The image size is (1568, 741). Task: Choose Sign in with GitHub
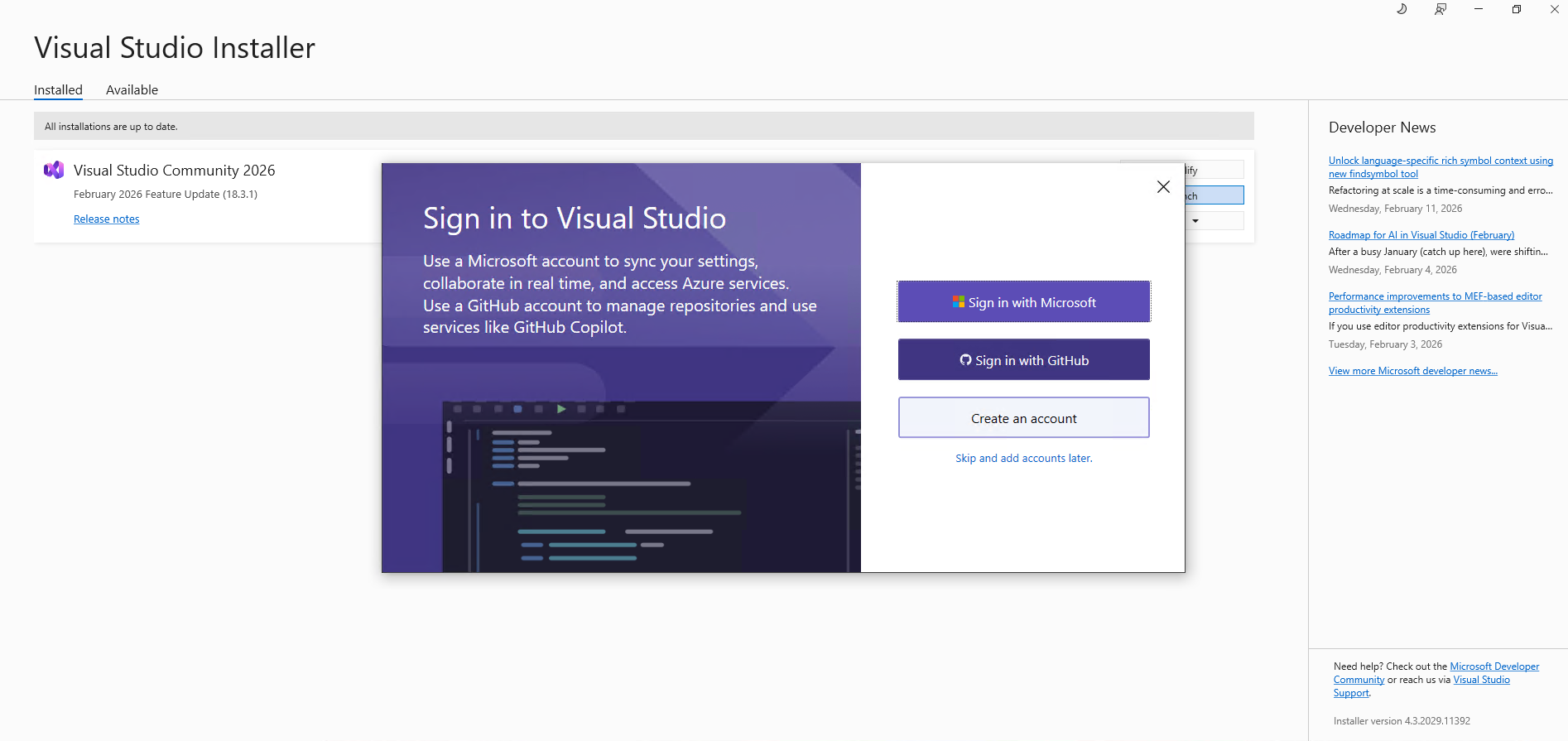(1024, 360)
